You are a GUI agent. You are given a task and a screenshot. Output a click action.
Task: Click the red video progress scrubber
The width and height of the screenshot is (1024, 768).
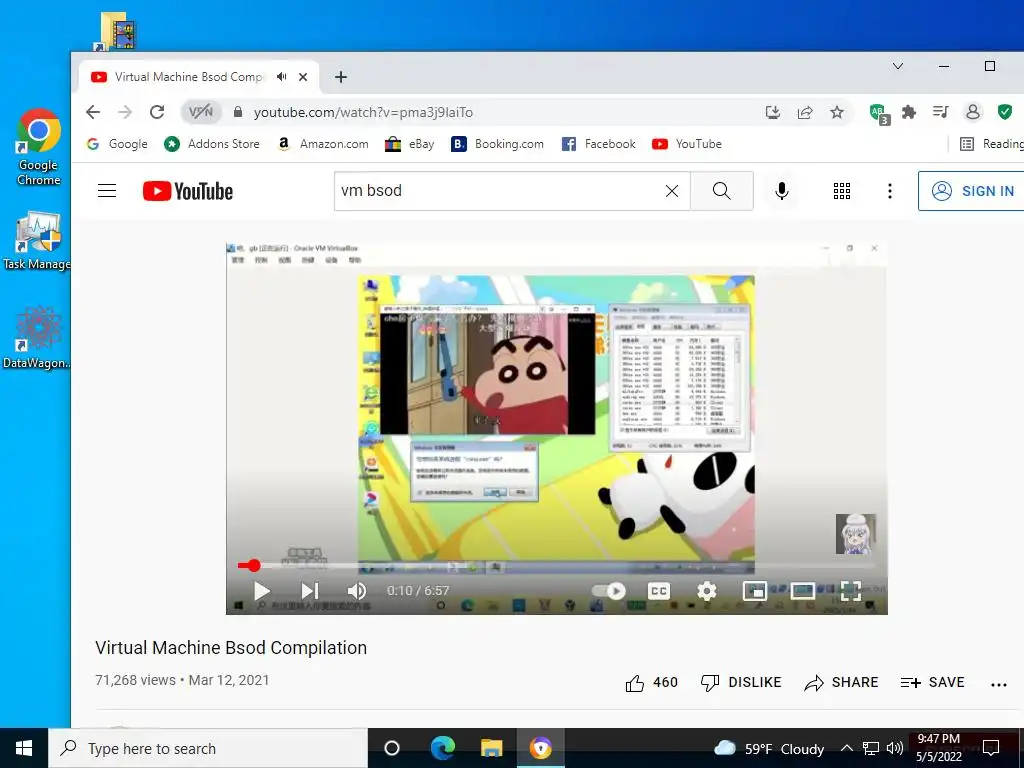pos(254,566)
